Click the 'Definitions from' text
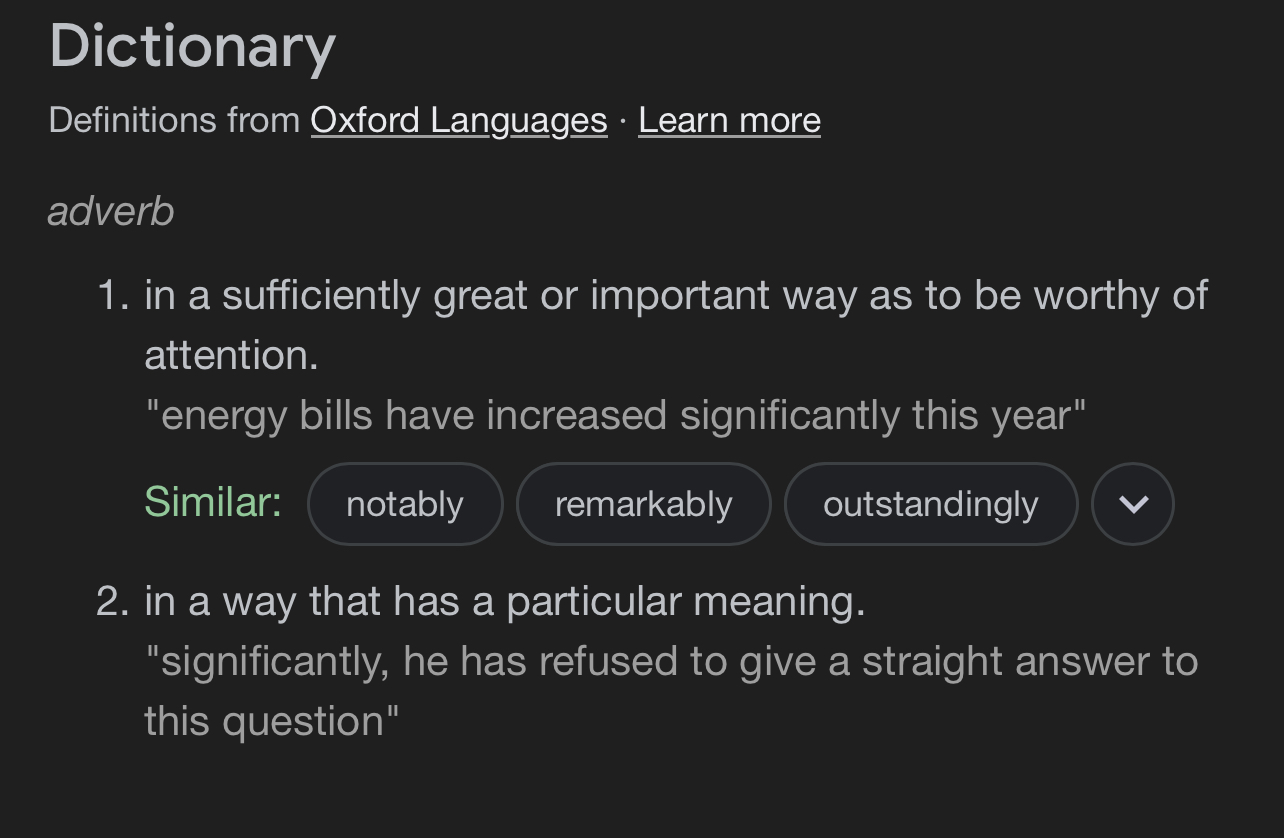This screenshot has height=838, width=1284. pos(174,120)
